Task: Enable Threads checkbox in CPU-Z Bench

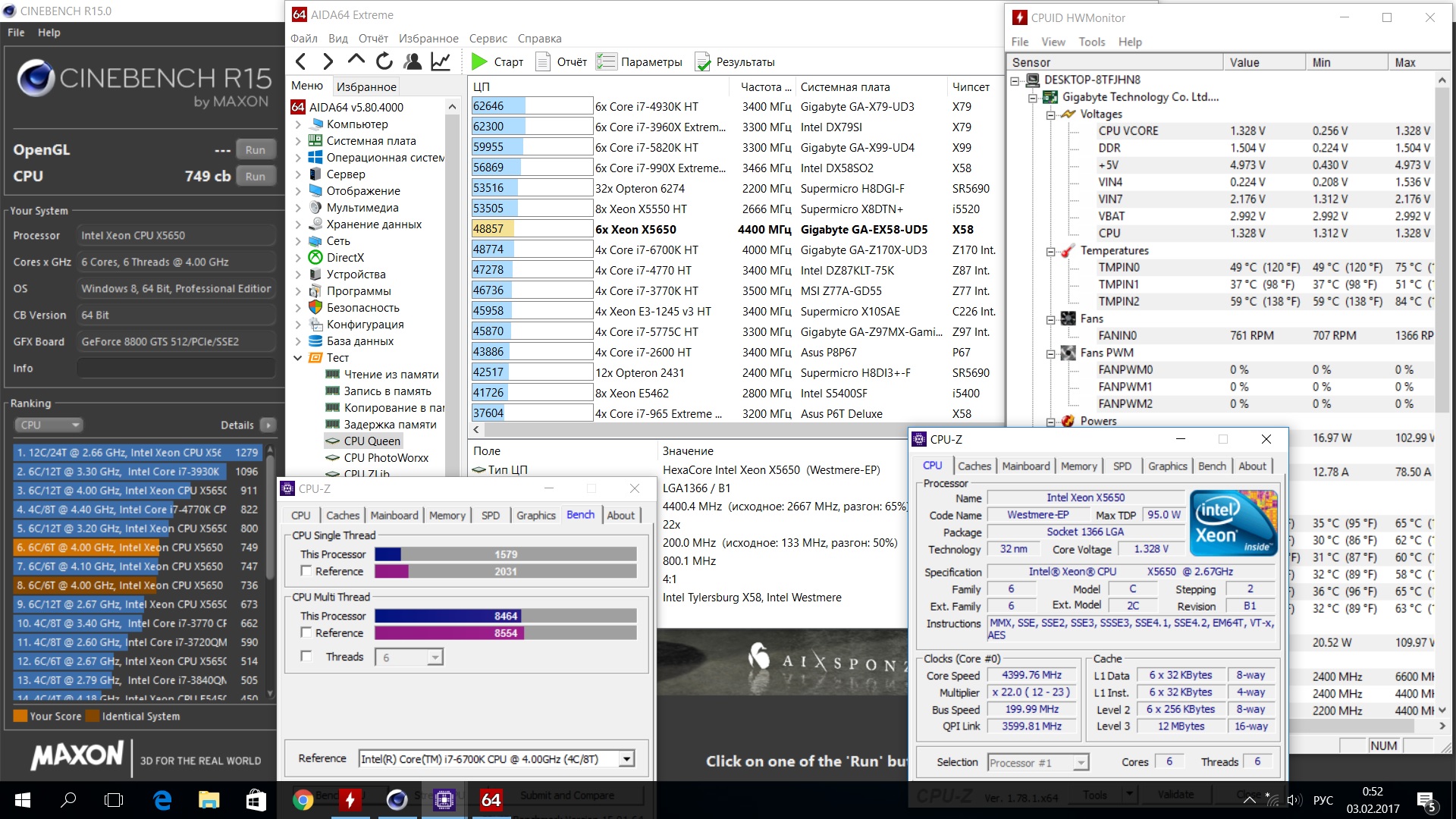Action: (306, 656)
